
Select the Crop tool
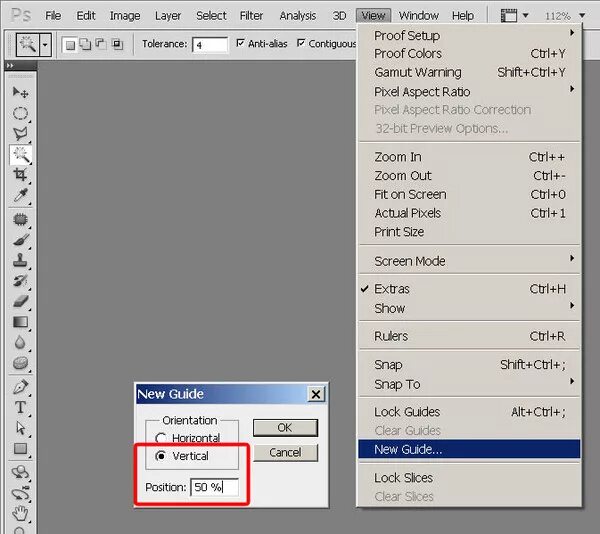click(x=20, y=175)
